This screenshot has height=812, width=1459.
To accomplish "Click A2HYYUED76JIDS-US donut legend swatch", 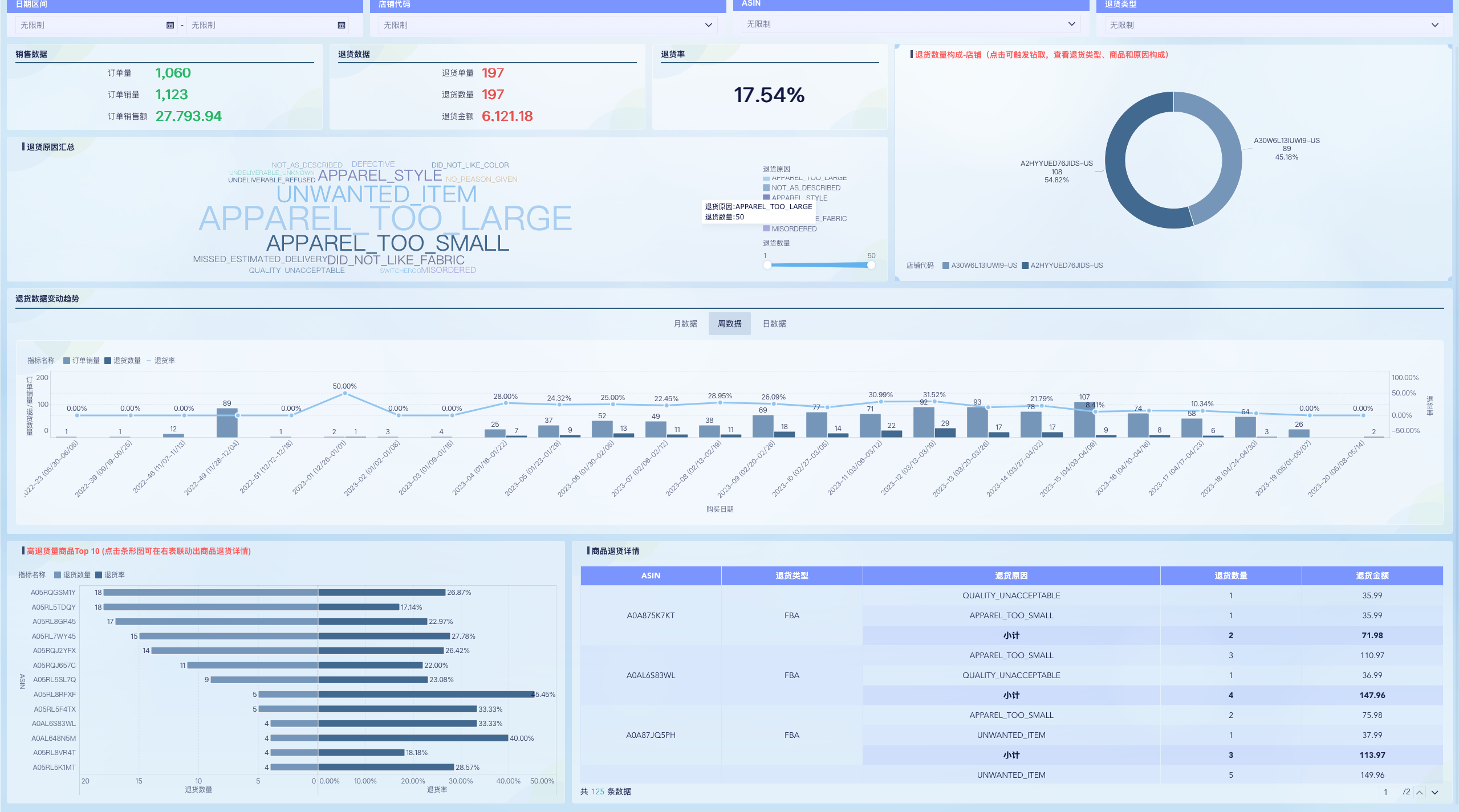I will (1025, 266).
